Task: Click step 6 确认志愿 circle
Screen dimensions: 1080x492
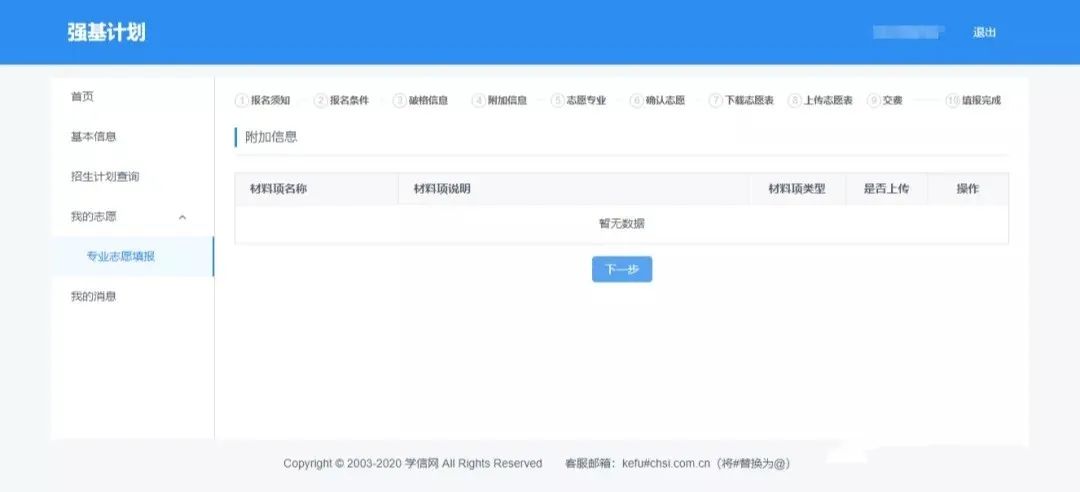Action: [636, 100]
